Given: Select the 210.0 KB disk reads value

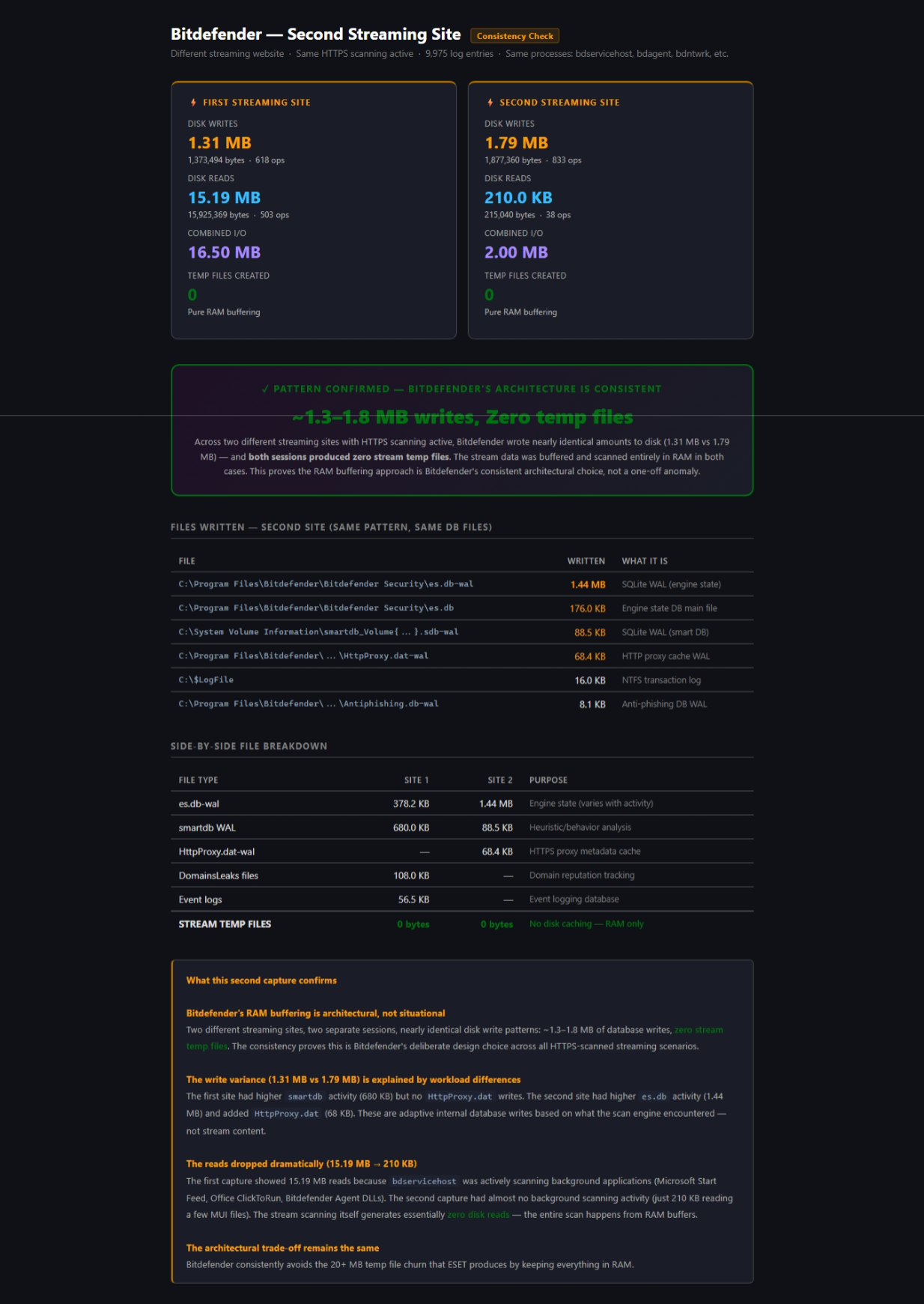Looking at the screenshot, I should (518, 198).
